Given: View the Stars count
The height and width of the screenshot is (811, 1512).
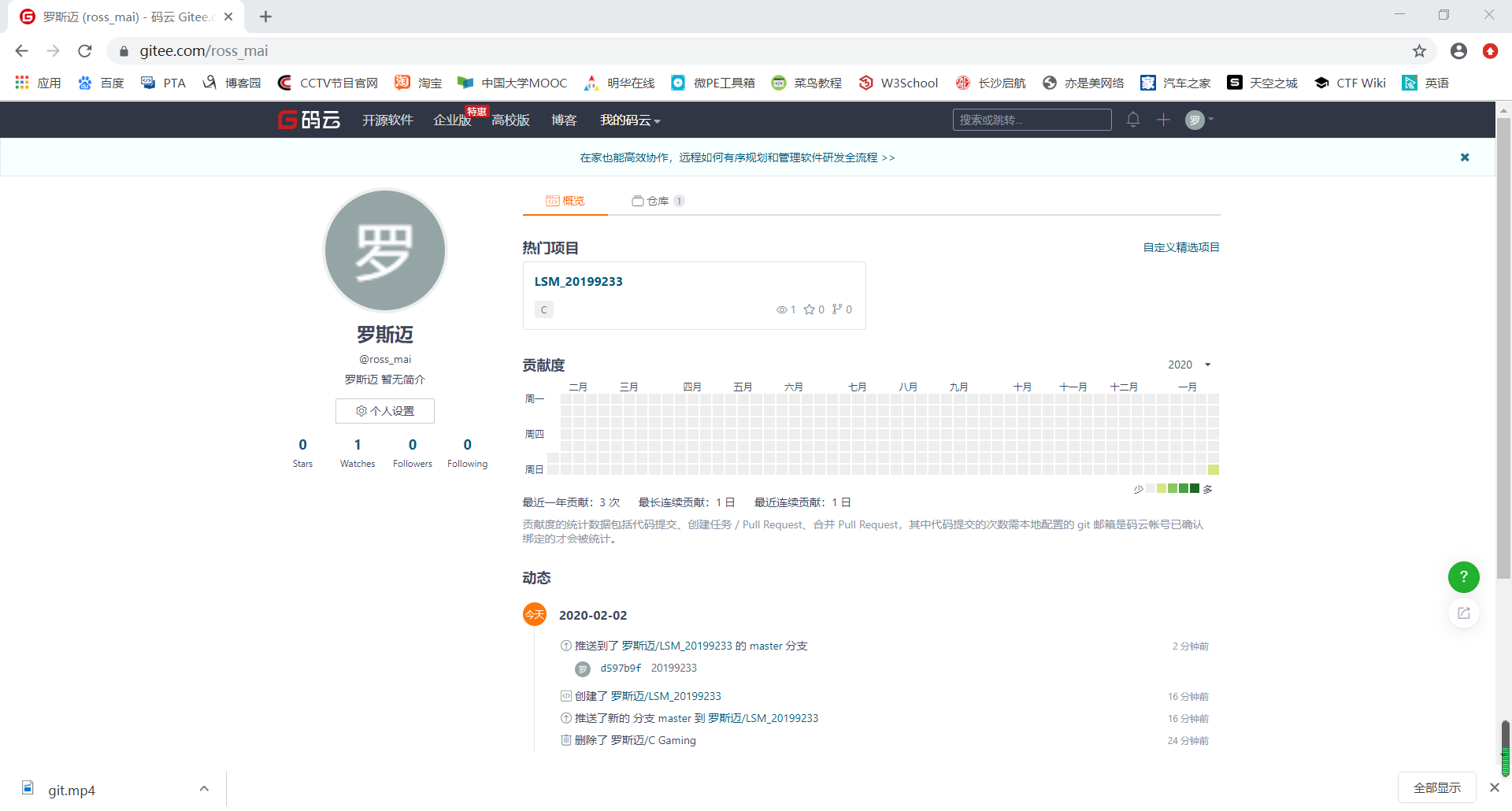Looking at the screenshot, I should point(302,453).
